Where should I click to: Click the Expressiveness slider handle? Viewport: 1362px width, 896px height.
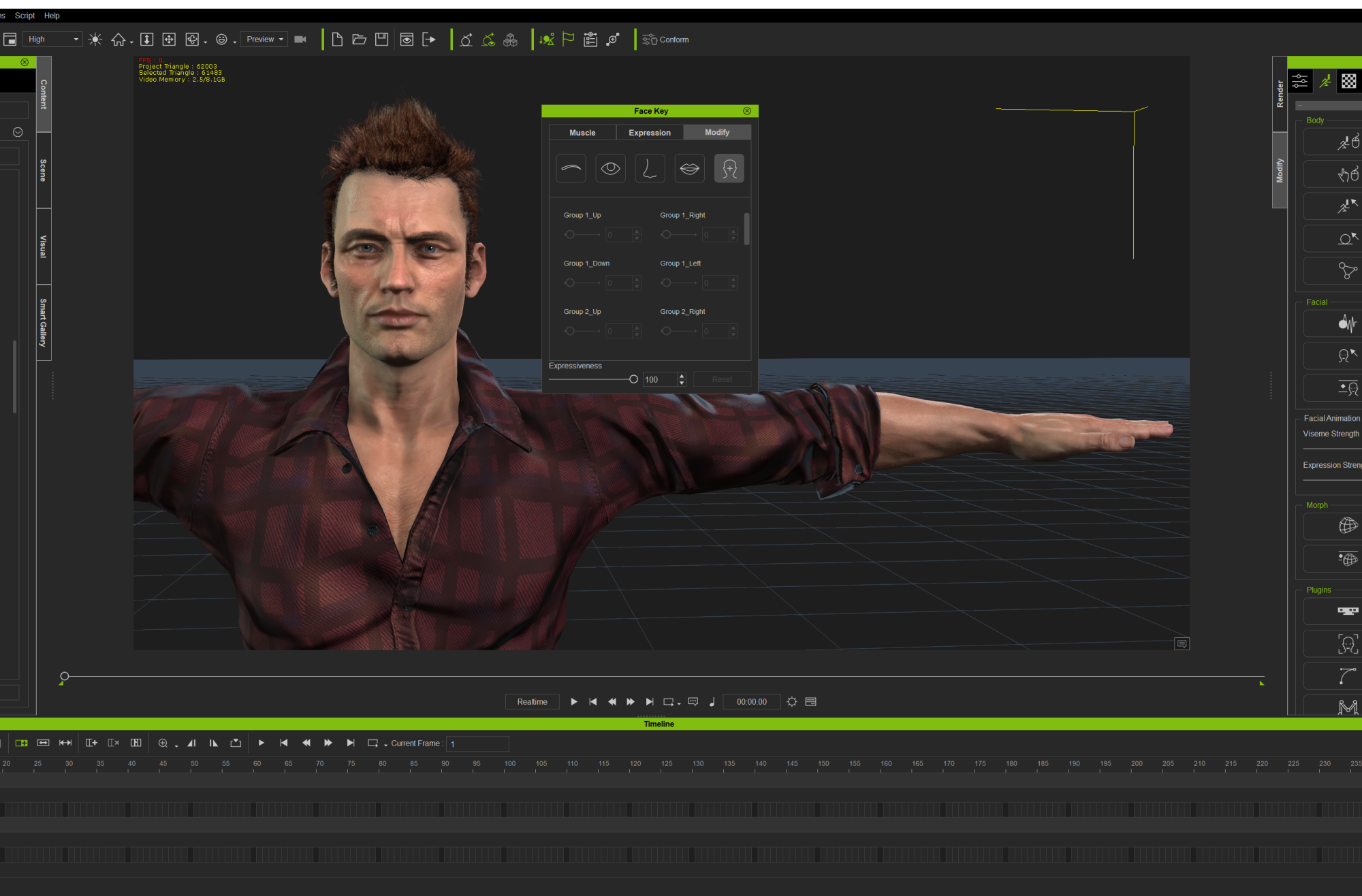pos(633,379)
